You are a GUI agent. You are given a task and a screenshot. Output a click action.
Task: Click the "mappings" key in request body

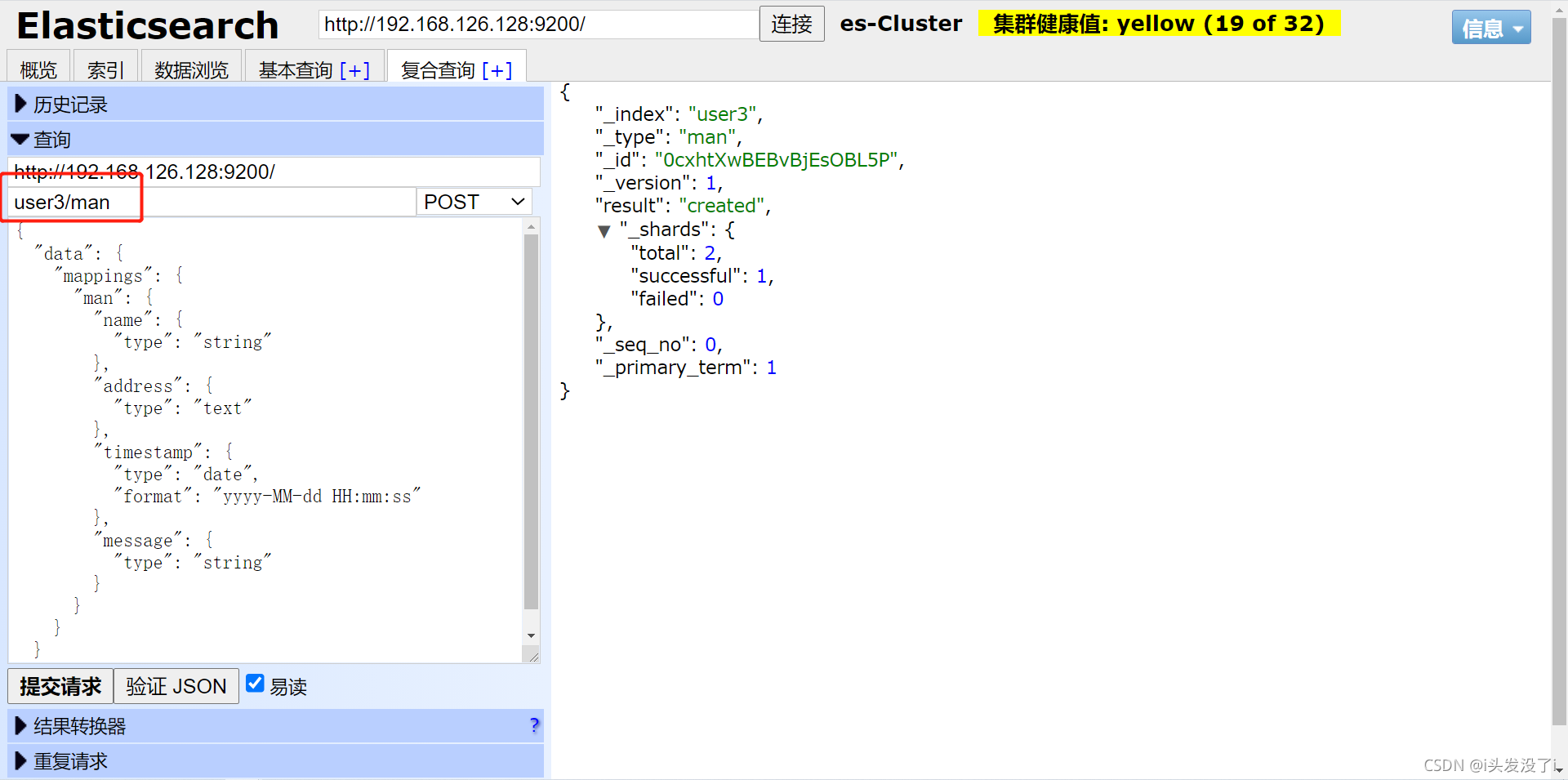[103, 276]
